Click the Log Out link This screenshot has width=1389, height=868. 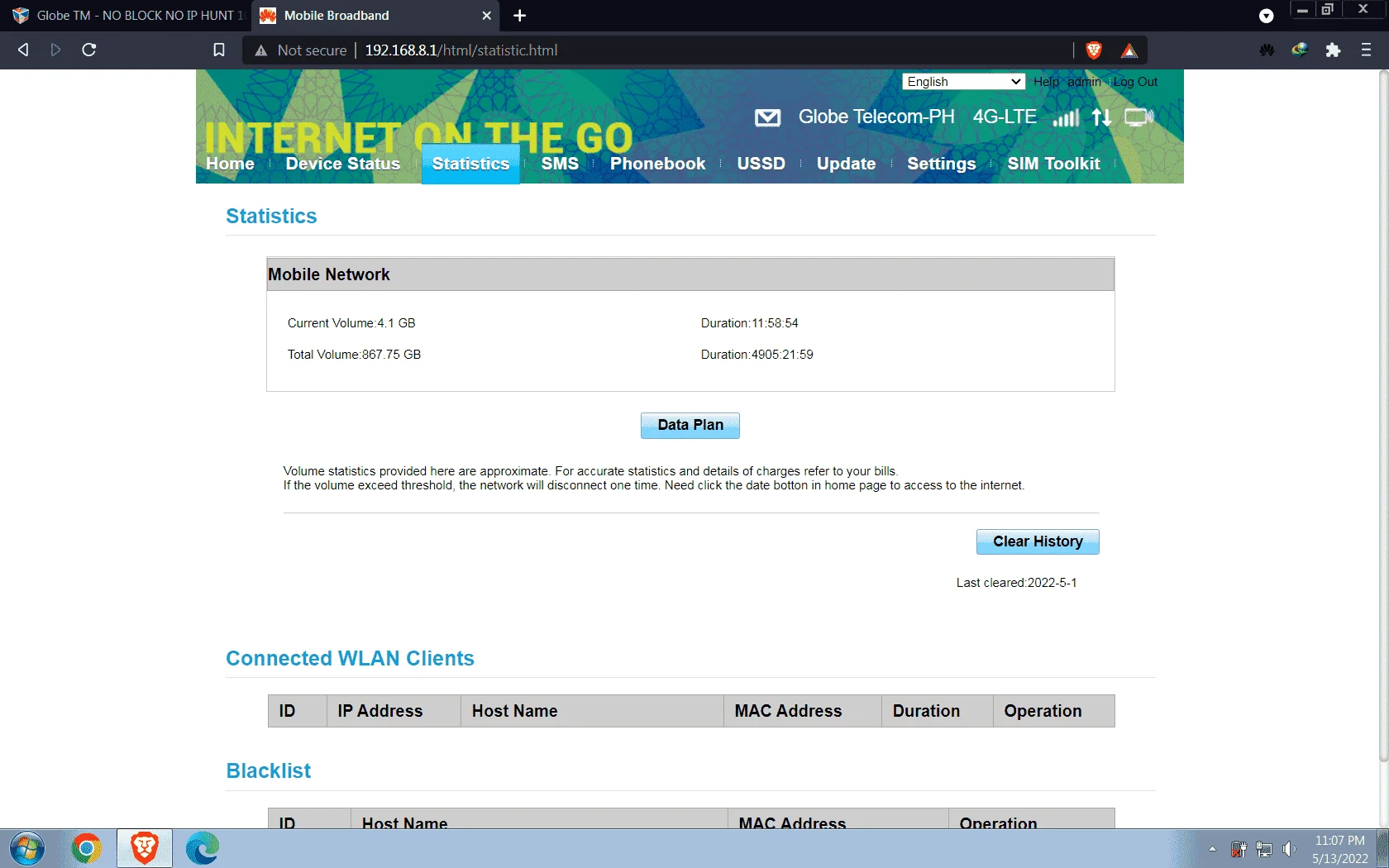(x=1135, y=82)
